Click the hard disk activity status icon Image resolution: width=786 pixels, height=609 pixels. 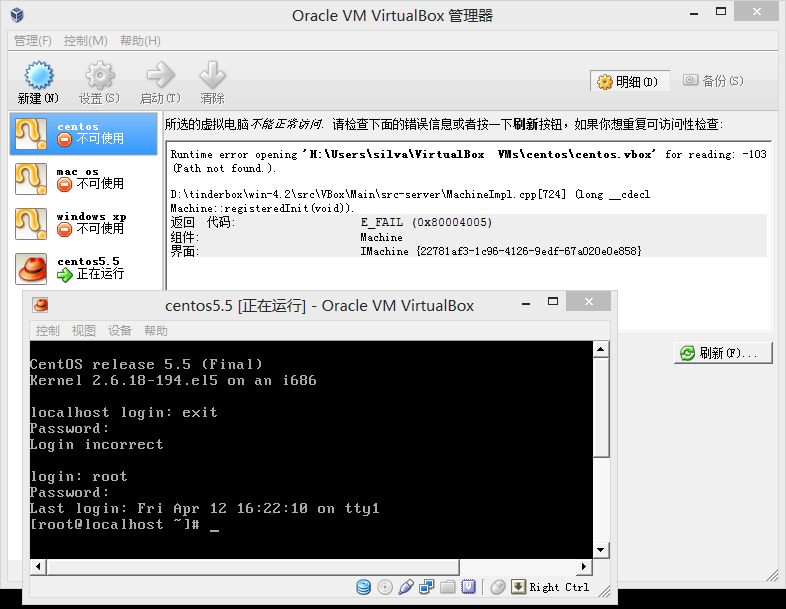[x=363, y=587]
